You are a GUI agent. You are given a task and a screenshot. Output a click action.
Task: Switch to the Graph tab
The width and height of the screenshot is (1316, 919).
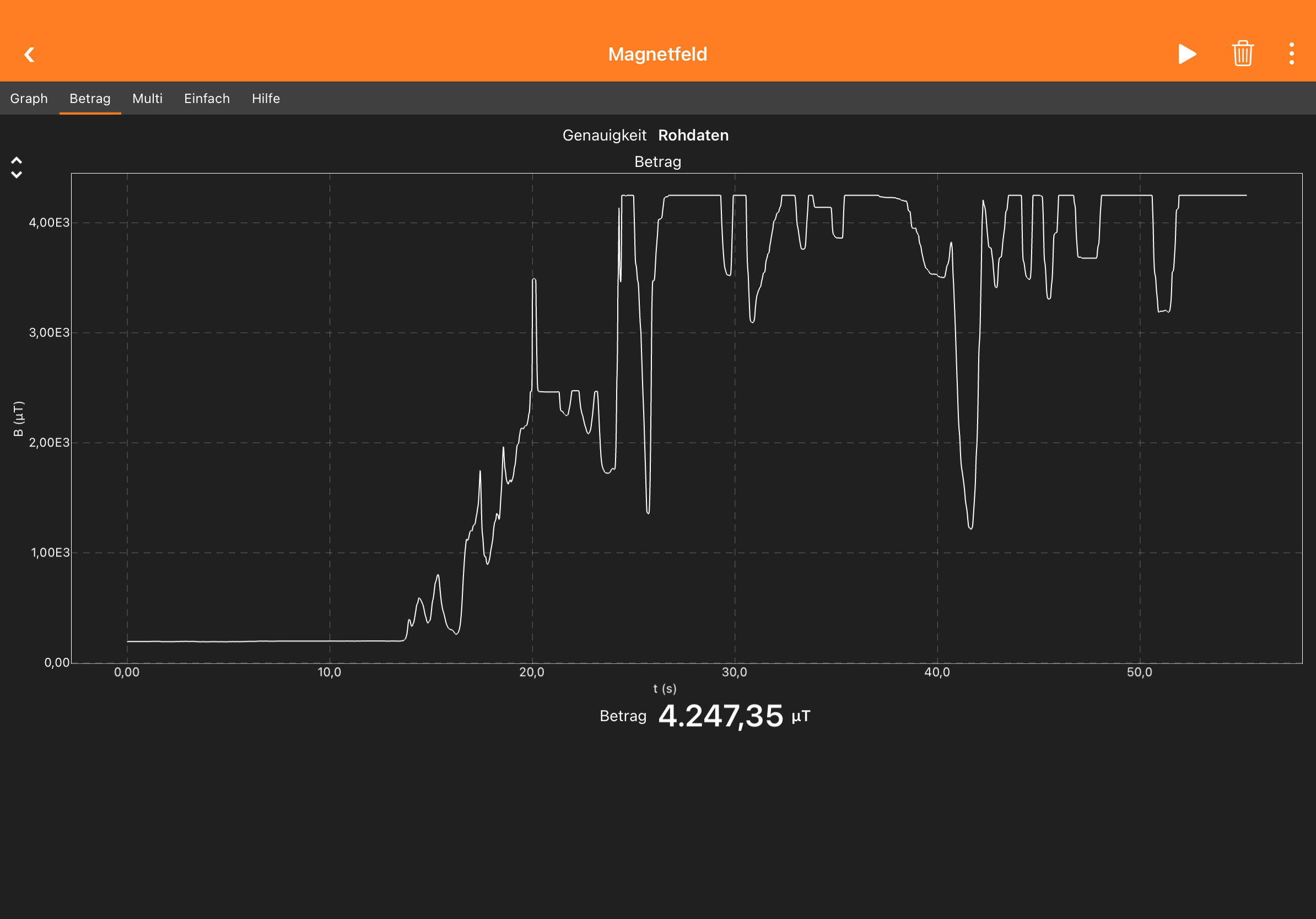29,99
